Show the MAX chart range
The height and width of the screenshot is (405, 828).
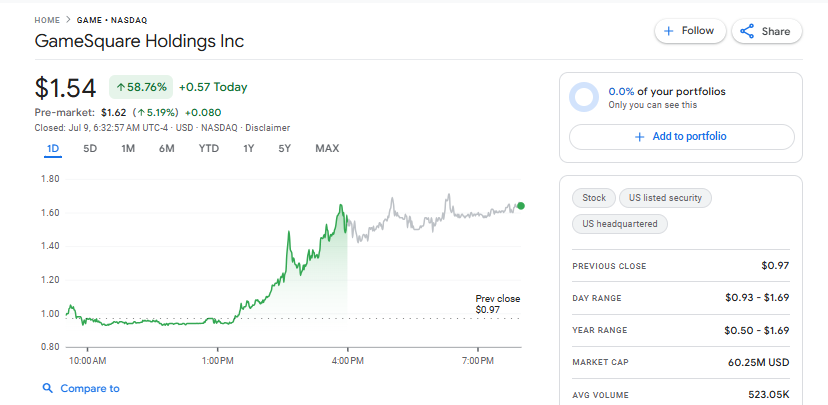(327, 149)
